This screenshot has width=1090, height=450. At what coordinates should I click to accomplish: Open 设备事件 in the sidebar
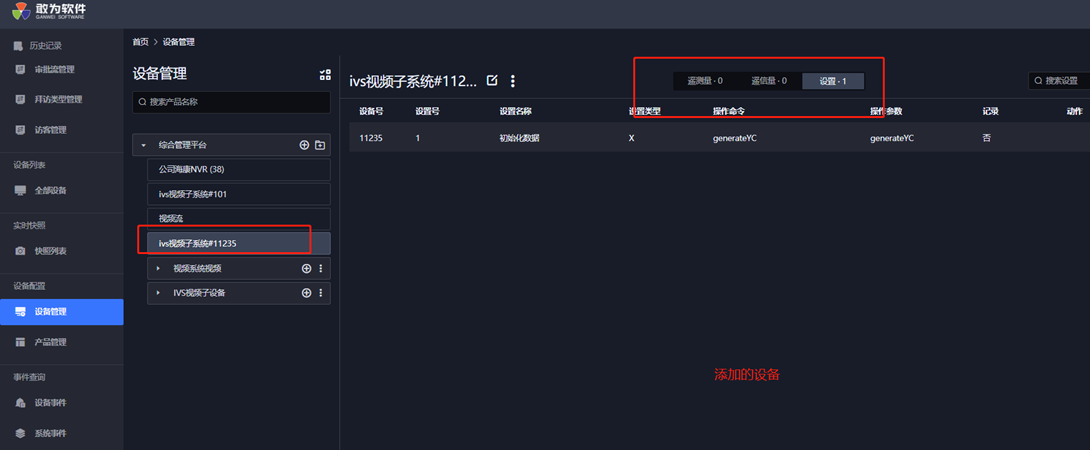point(50,403)
